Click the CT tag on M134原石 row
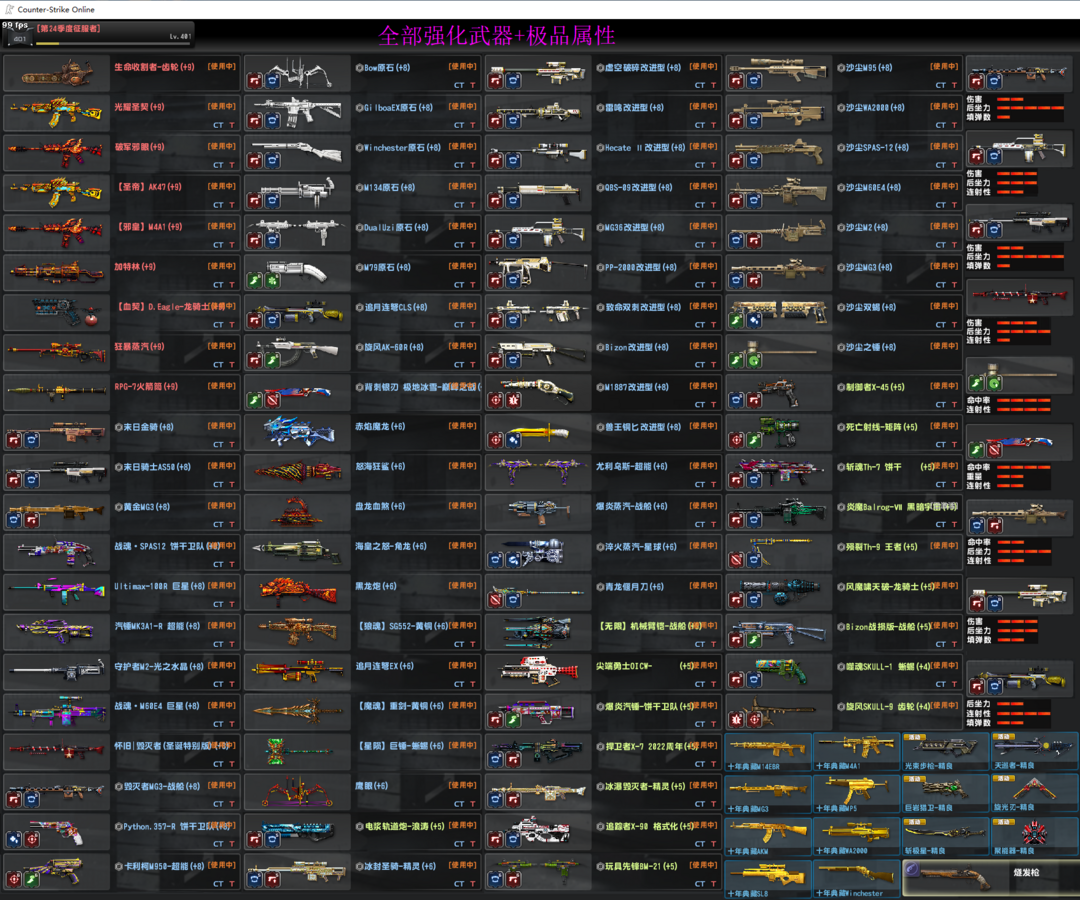The height and width of the screenshot is (900, 1080). point(459,205)
